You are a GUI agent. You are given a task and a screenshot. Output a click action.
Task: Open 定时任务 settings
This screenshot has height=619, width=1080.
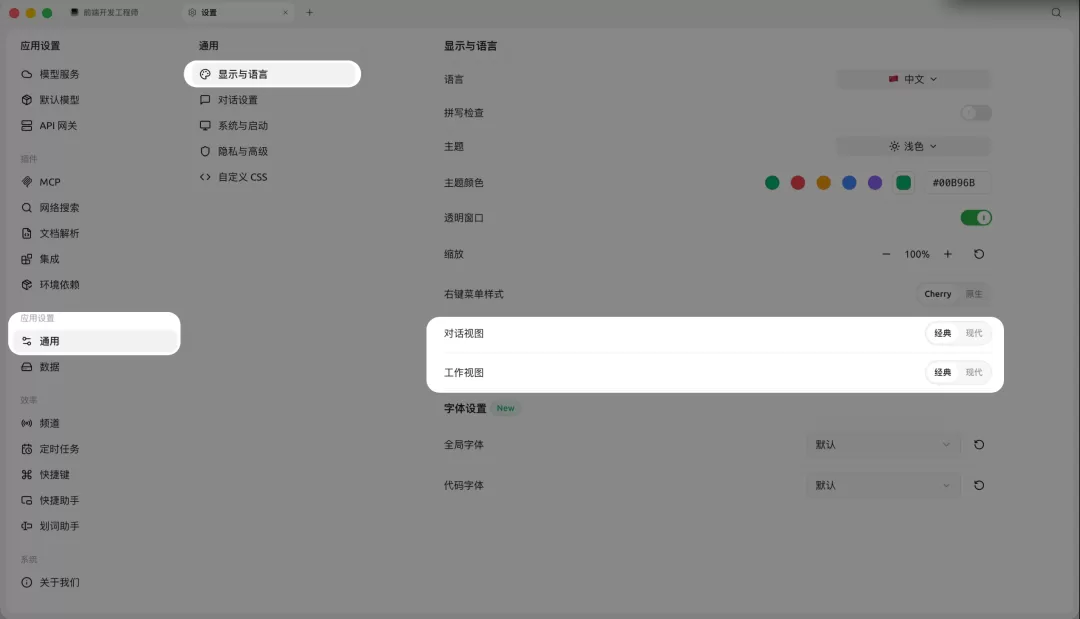tap(94, 449)
